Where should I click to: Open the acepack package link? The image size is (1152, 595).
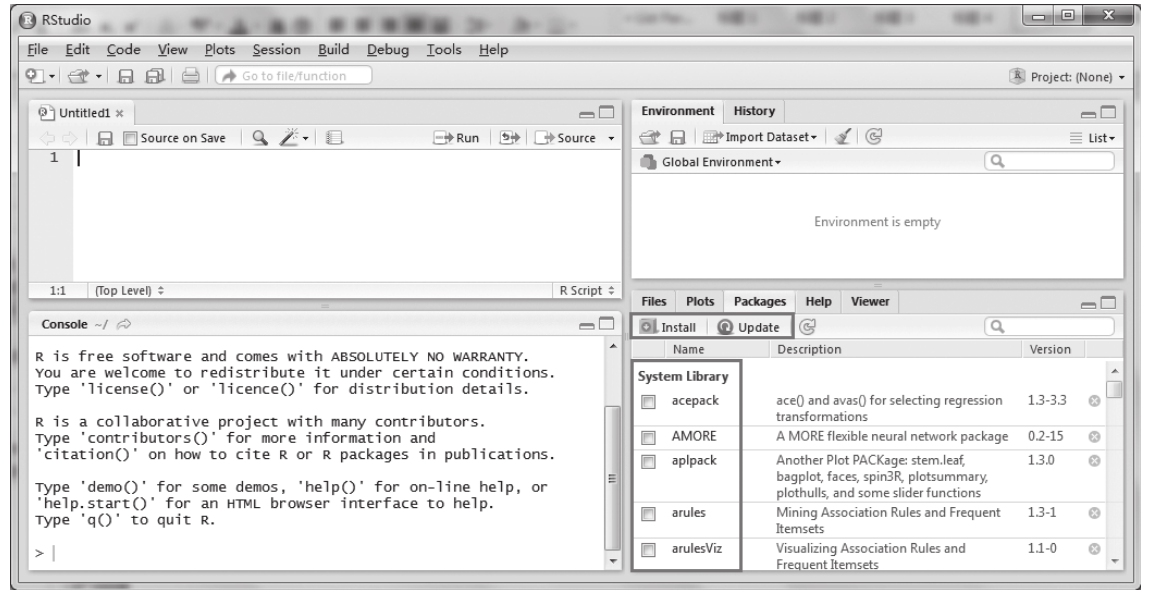[695, 400]
